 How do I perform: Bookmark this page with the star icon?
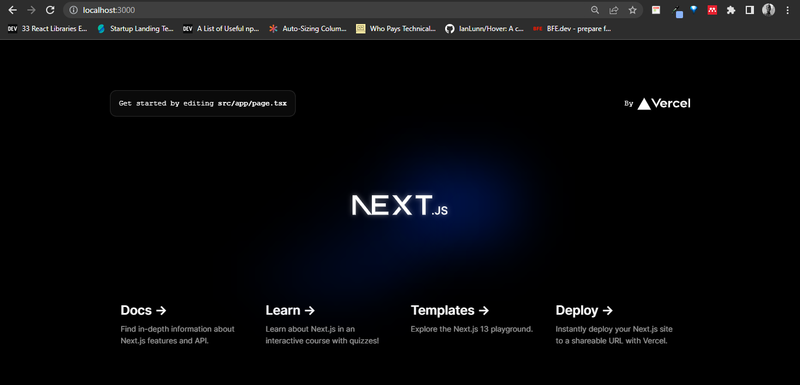pos(633,10)
